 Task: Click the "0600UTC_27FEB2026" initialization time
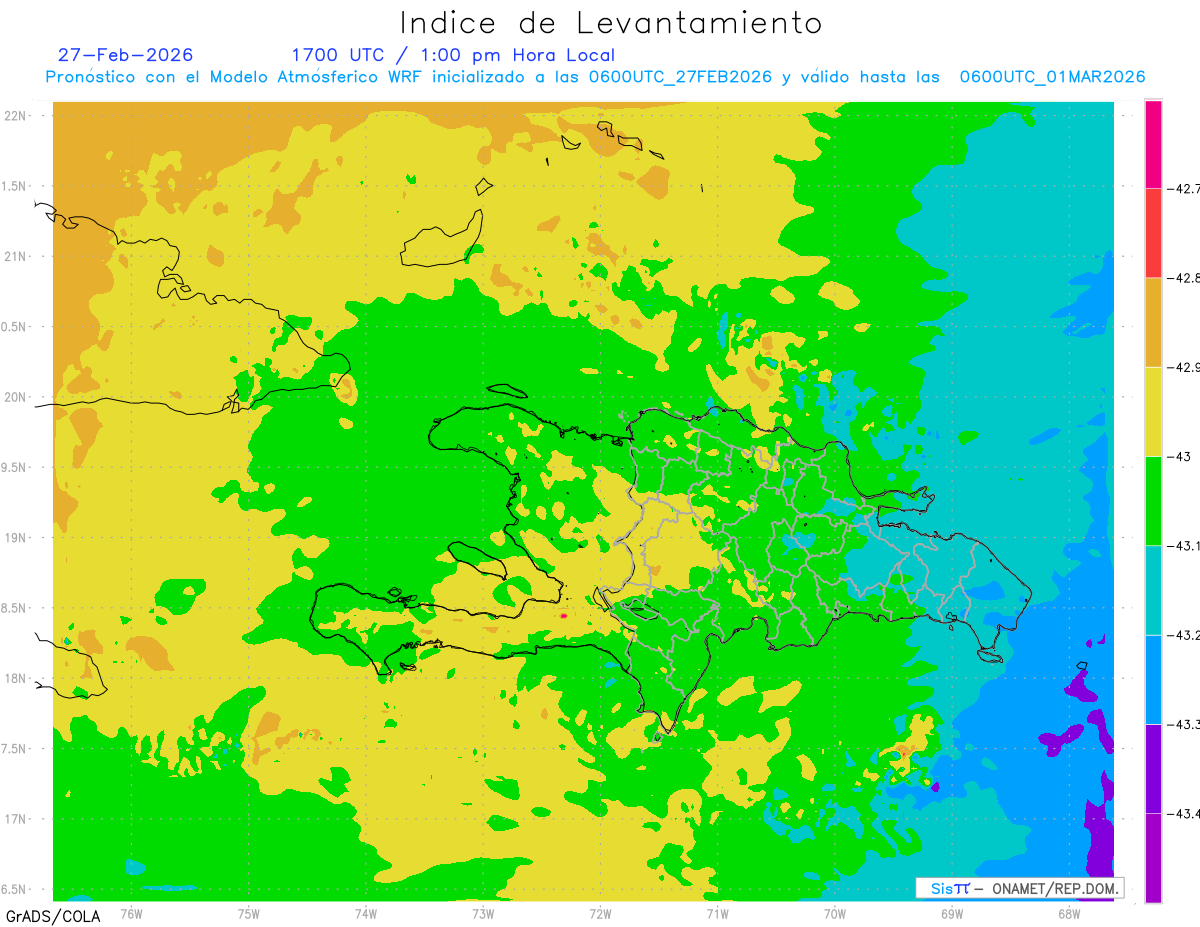(x=680, y=77)
